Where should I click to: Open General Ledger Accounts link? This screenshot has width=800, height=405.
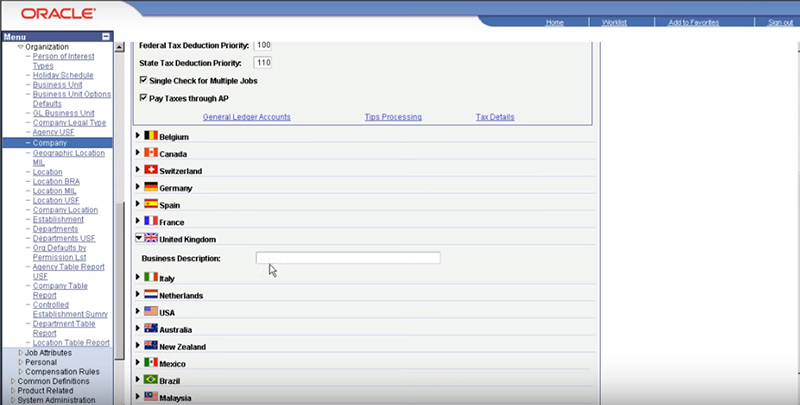pos(246,117)
